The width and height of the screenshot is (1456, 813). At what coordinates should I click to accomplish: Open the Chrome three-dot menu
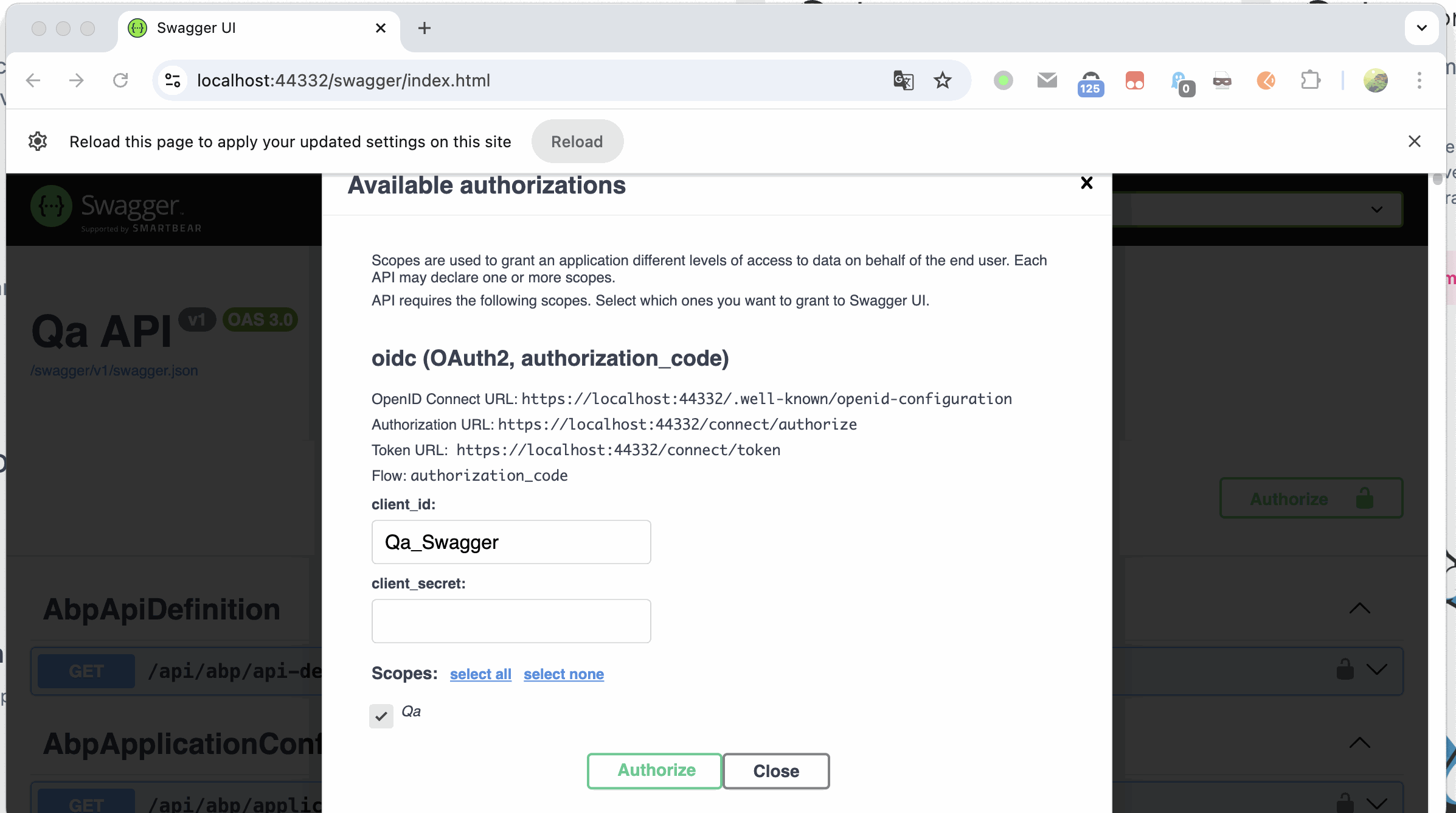tap(1420, 80)
